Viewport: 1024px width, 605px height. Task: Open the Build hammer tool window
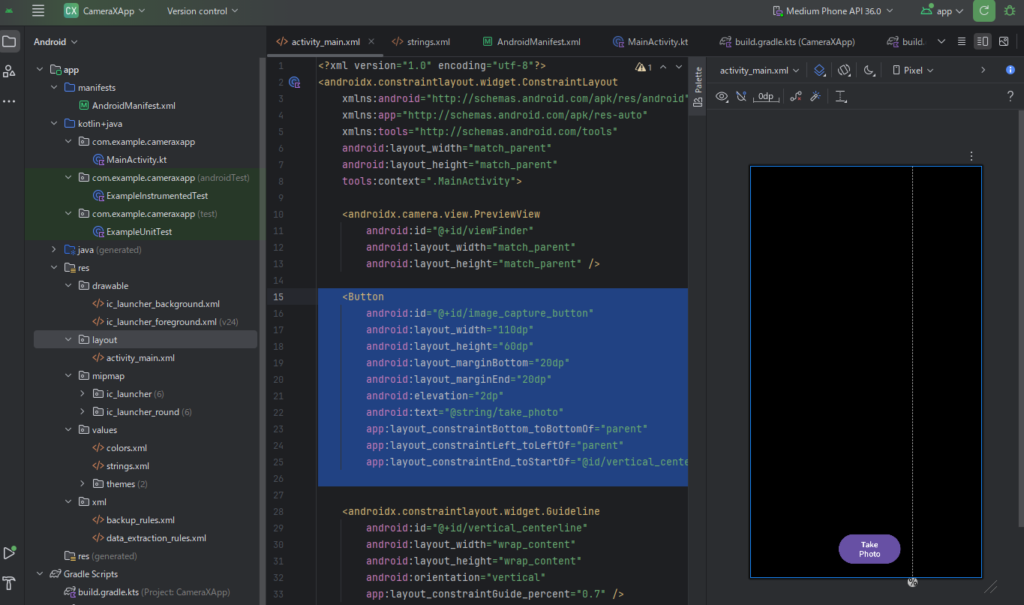coord(10,584)
